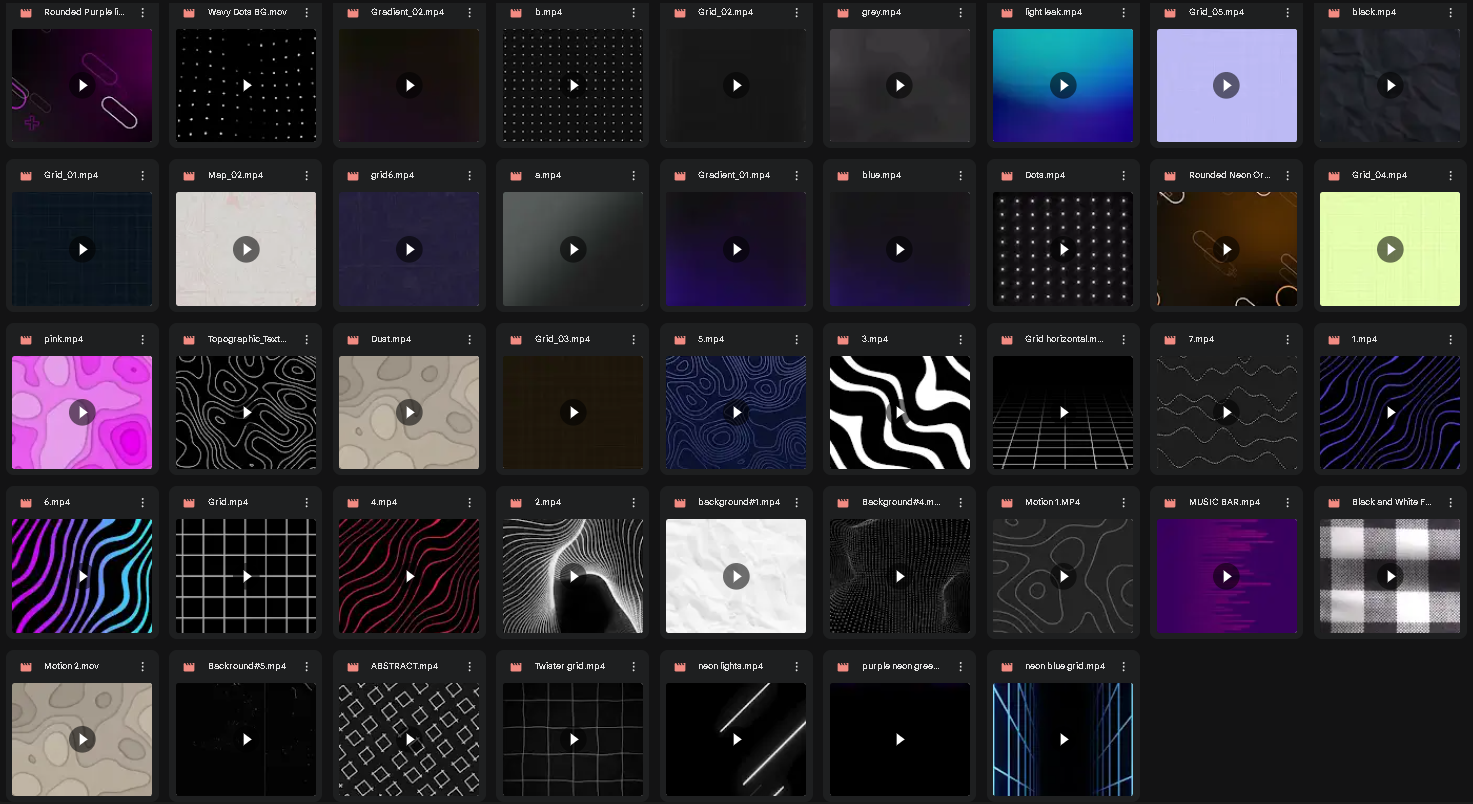The image size is (1473, 804).
Task: Open the kebab menu on Grid_05.mp4
Action: [x=1287, y=13]
